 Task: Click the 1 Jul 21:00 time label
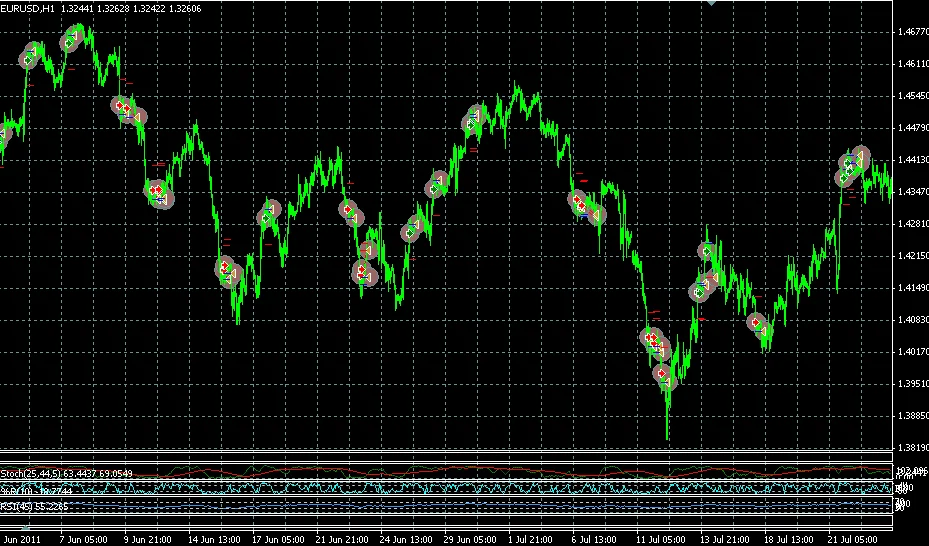point(531,539)
